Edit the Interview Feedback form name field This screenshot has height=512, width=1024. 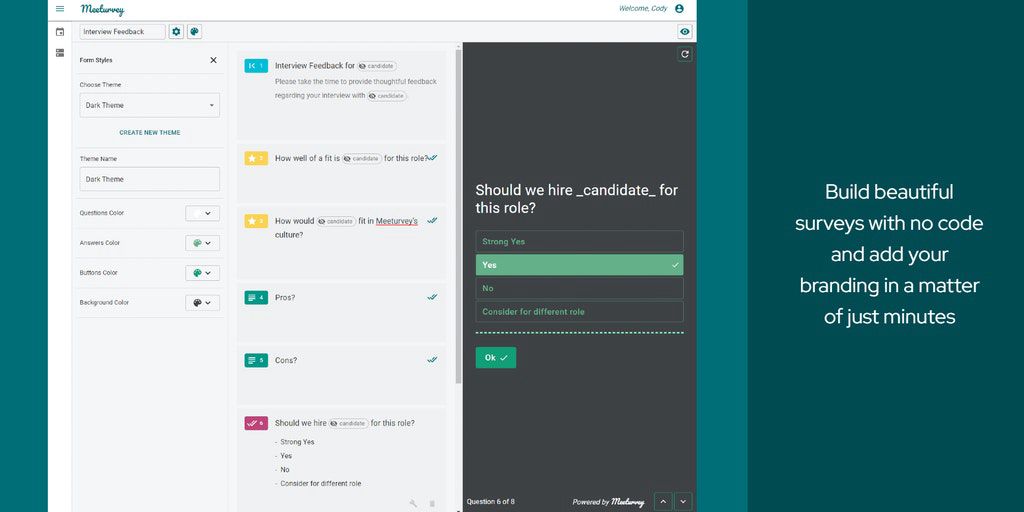point(123,31)
